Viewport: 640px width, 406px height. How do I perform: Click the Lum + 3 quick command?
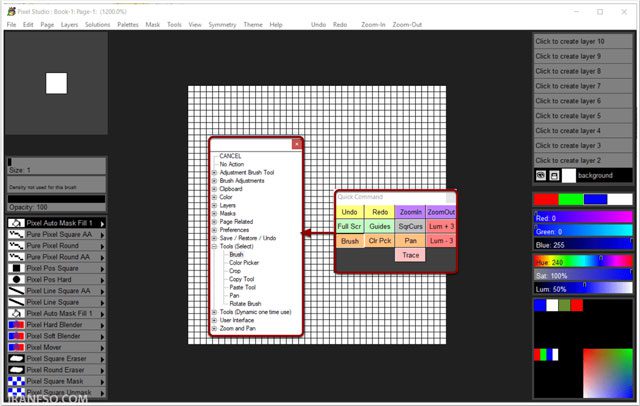coord(441,226)
